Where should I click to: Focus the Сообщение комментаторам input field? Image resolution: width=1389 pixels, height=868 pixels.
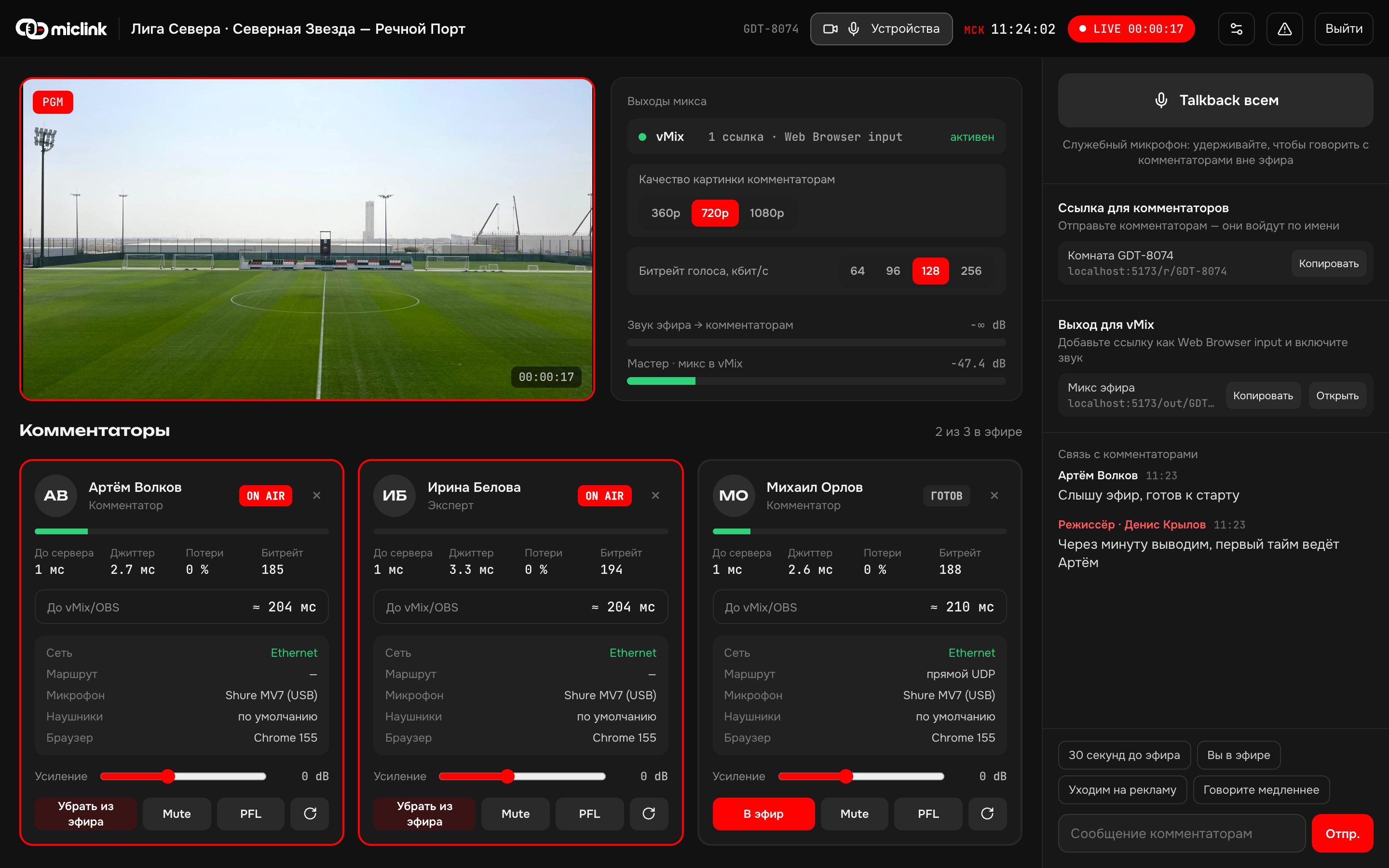click(1181, 834)
